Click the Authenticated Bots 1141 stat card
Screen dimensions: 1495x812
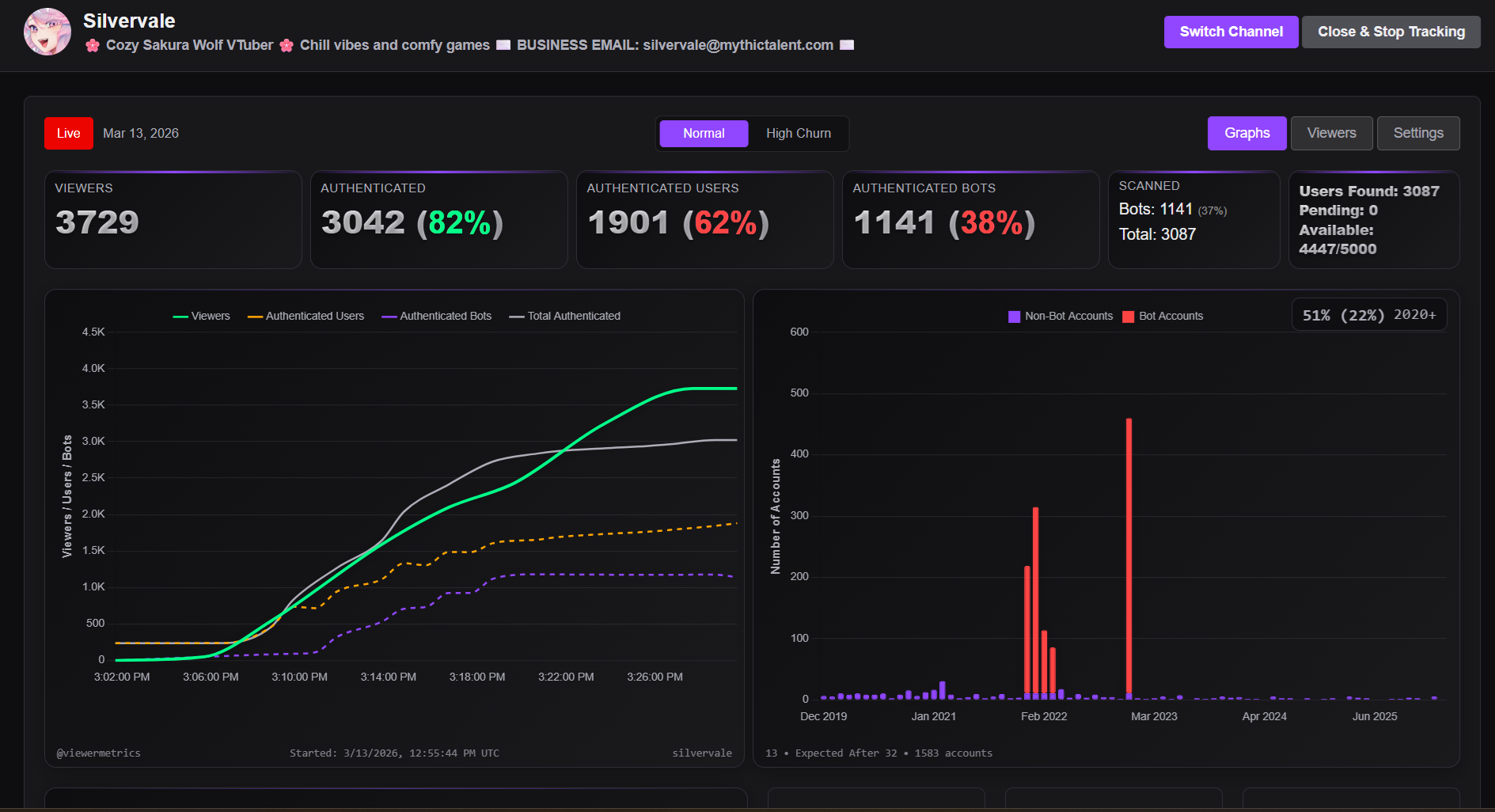pos(970,219)
